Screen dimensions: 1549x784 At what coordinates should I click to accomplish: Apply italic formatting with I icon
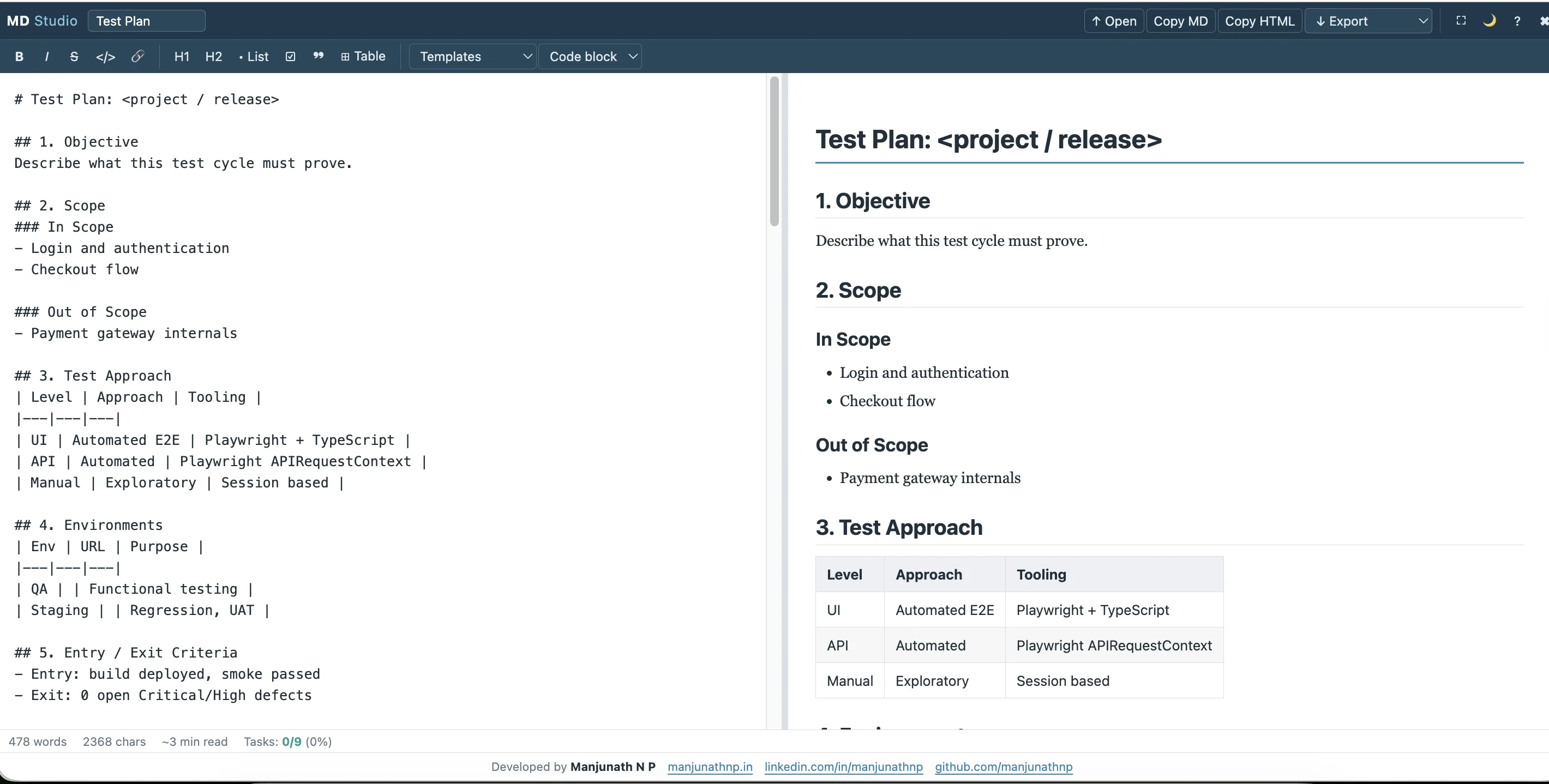(x=47, y=57)
